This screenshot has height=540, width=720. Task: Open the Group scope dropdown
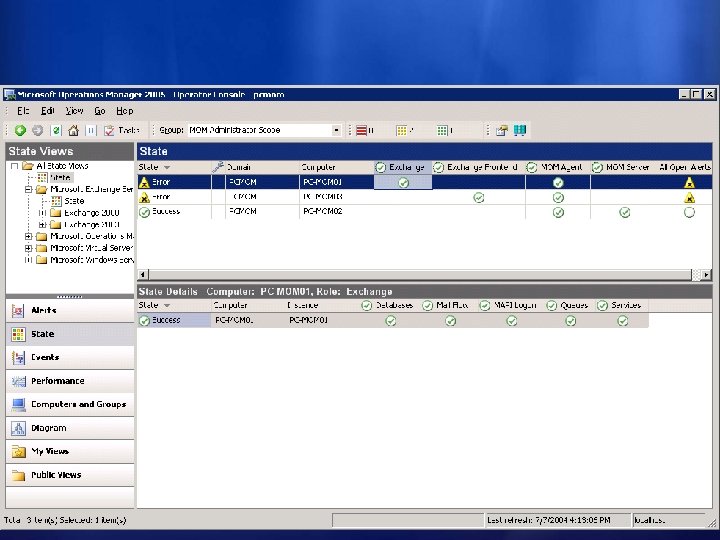[x=336, y=130]
